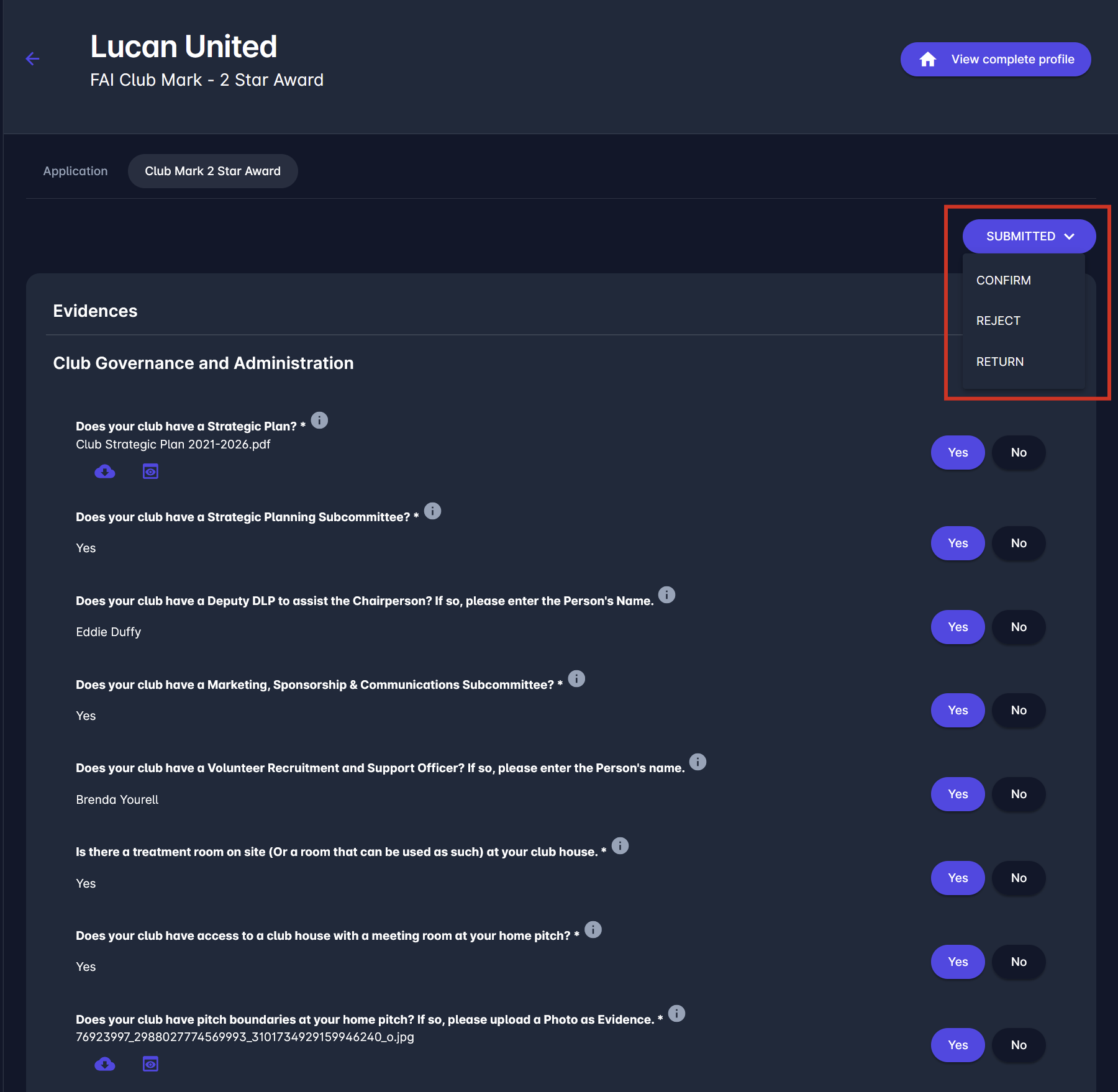Select Yes for Strategic Planning Subcommittee
The image size is (1118, 1092).
coord(958,544)
